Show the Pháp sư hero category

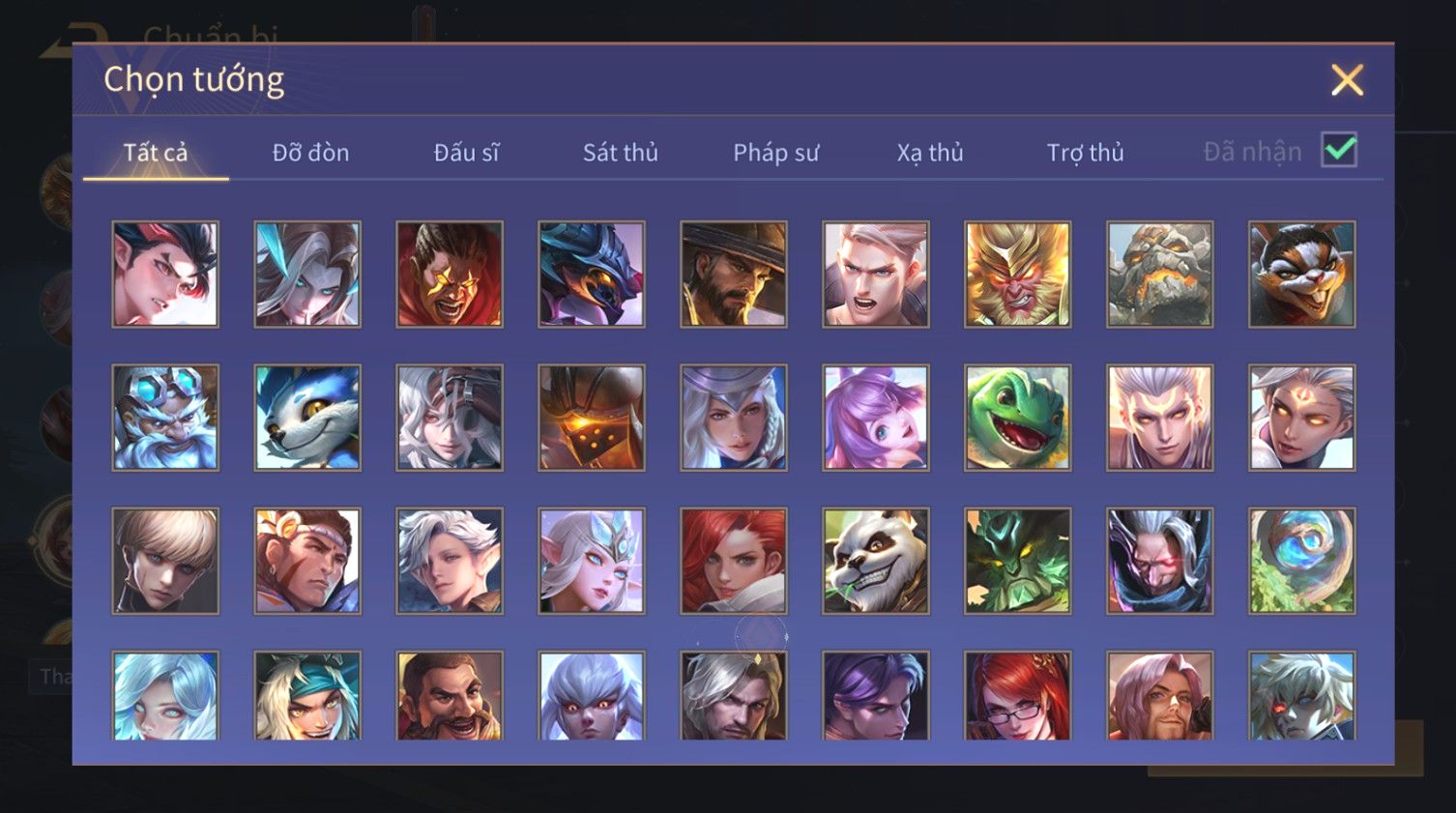775,153
